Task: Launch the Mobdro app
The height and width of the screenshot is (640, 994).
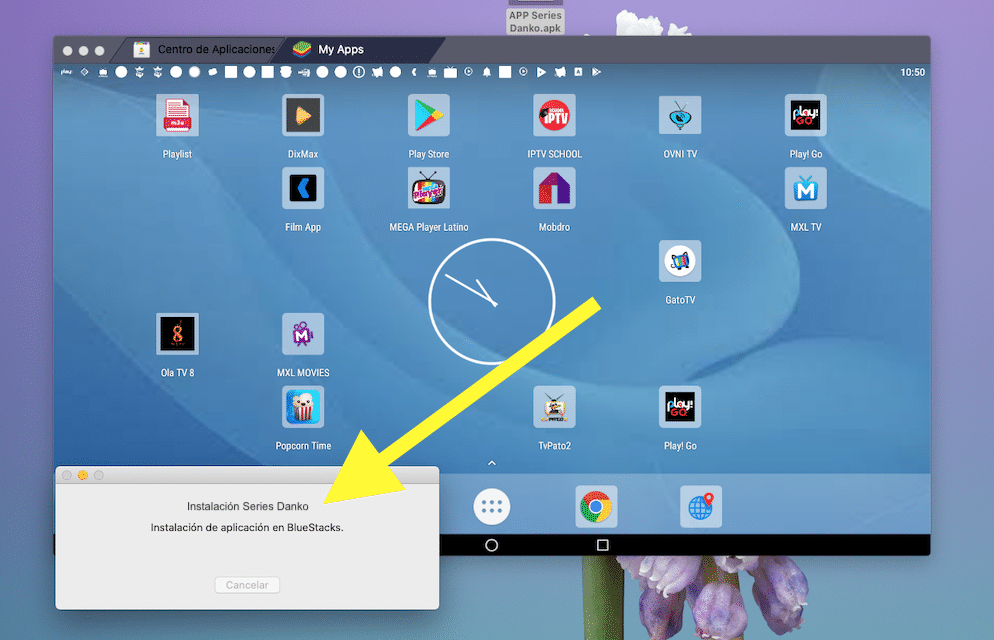Action: click(554, 189)
